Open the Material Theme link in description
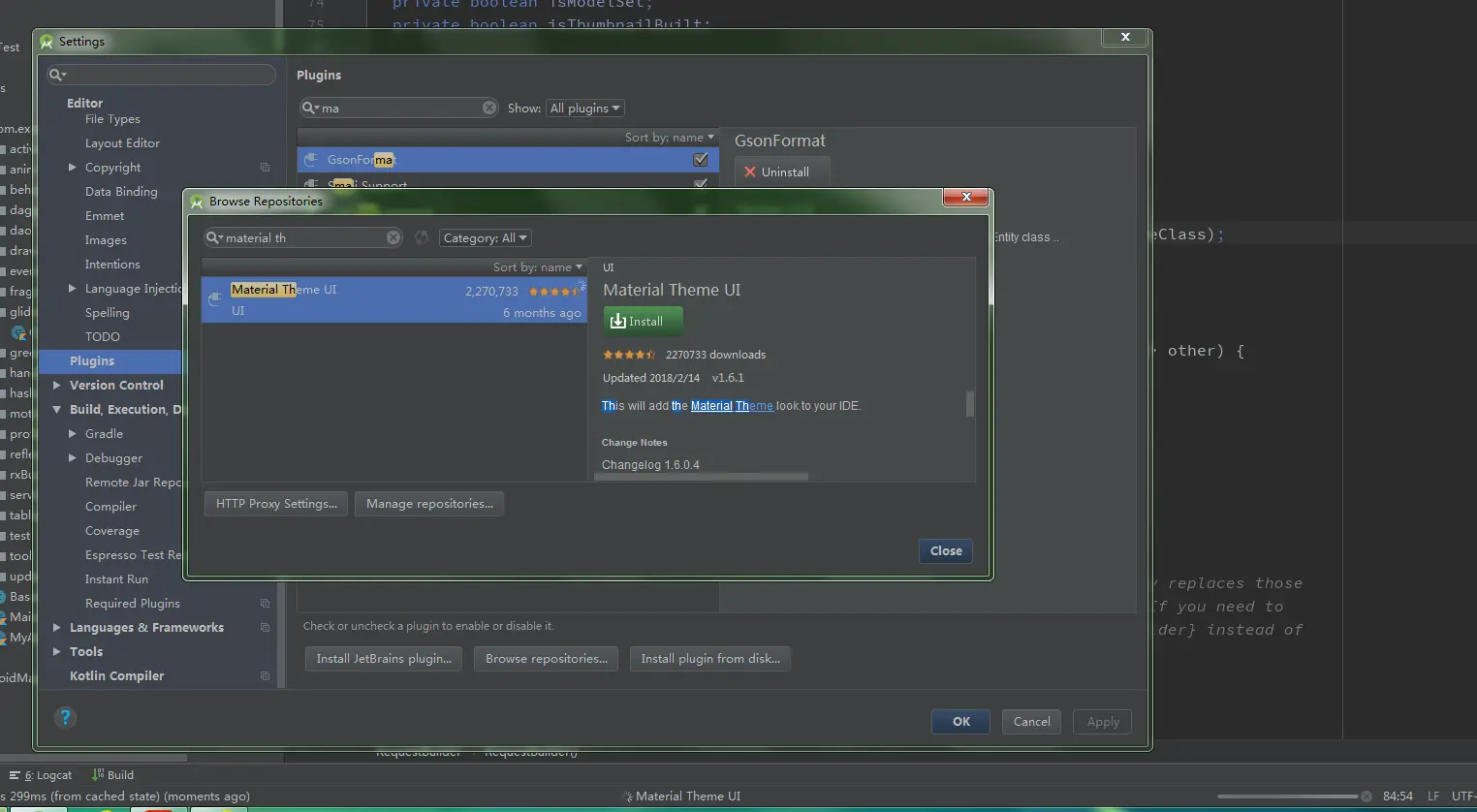 (x=732, y=406)
